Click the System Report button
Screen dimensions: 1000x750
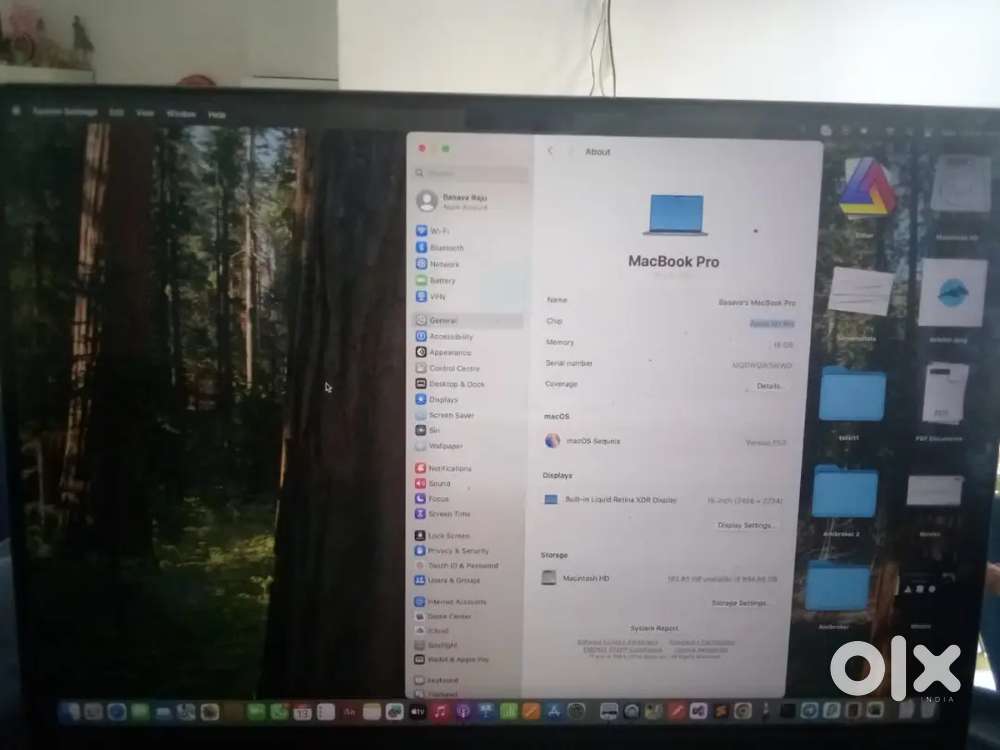point(654,628)
